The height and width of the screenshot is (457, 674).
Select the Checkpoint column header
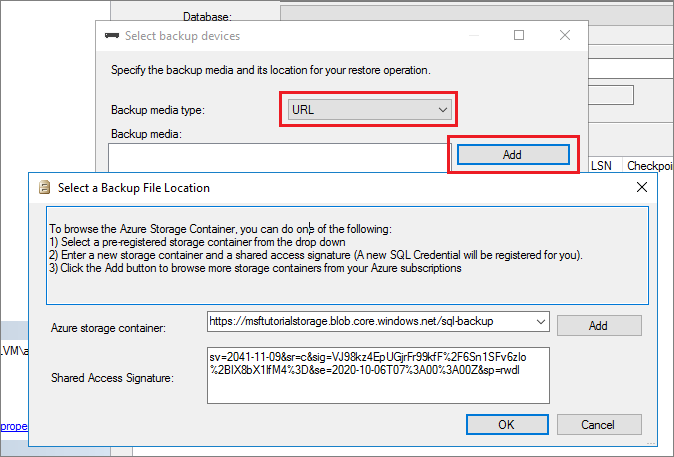(x=648, y=165)
